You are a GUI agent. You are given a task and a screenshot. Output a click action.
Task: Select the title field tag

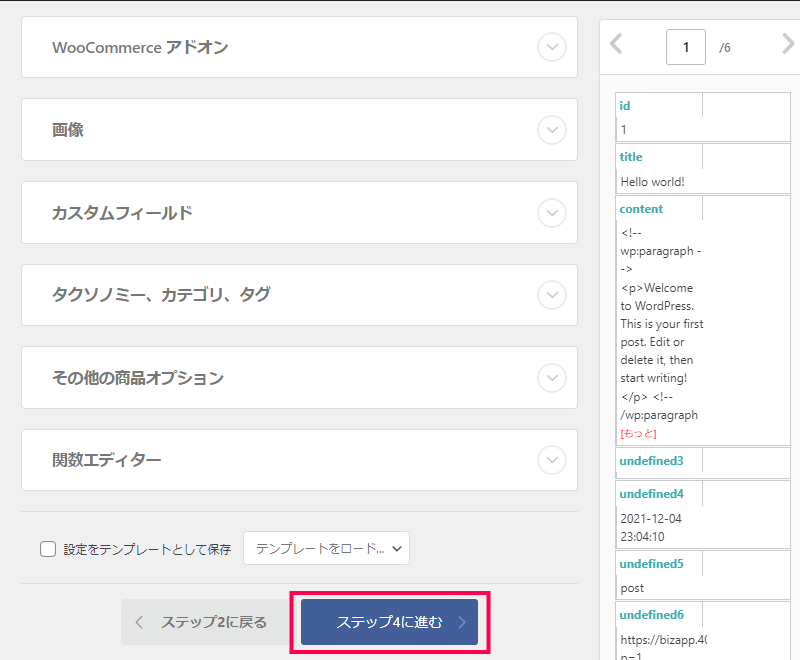point(631,157)
